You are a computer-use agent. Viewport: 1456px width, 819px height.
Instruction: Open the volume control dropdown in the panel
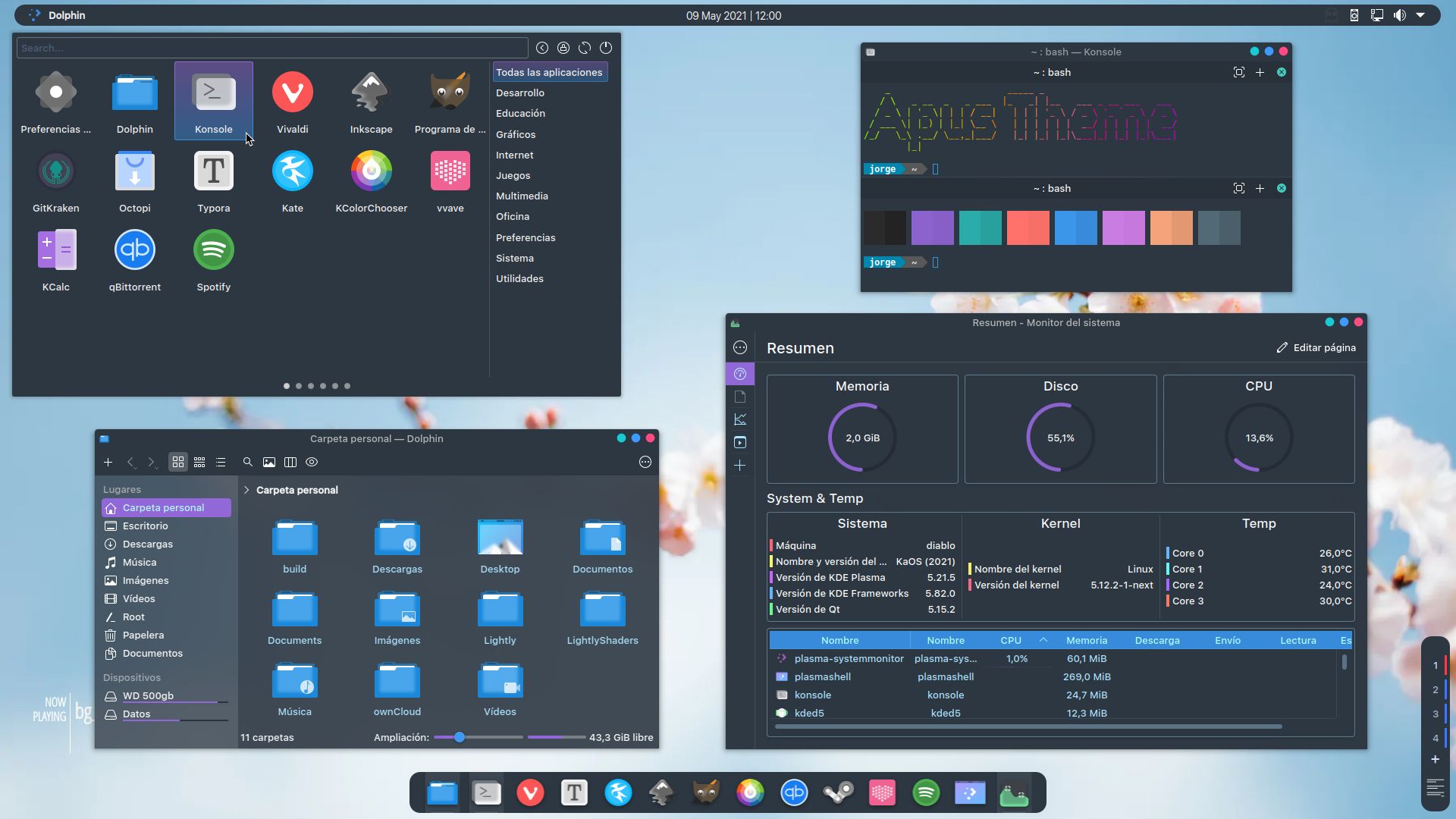1399,15
